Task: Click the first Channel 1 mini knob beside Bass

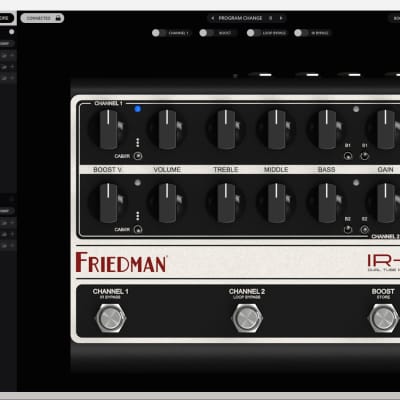Action: point(348,156)
